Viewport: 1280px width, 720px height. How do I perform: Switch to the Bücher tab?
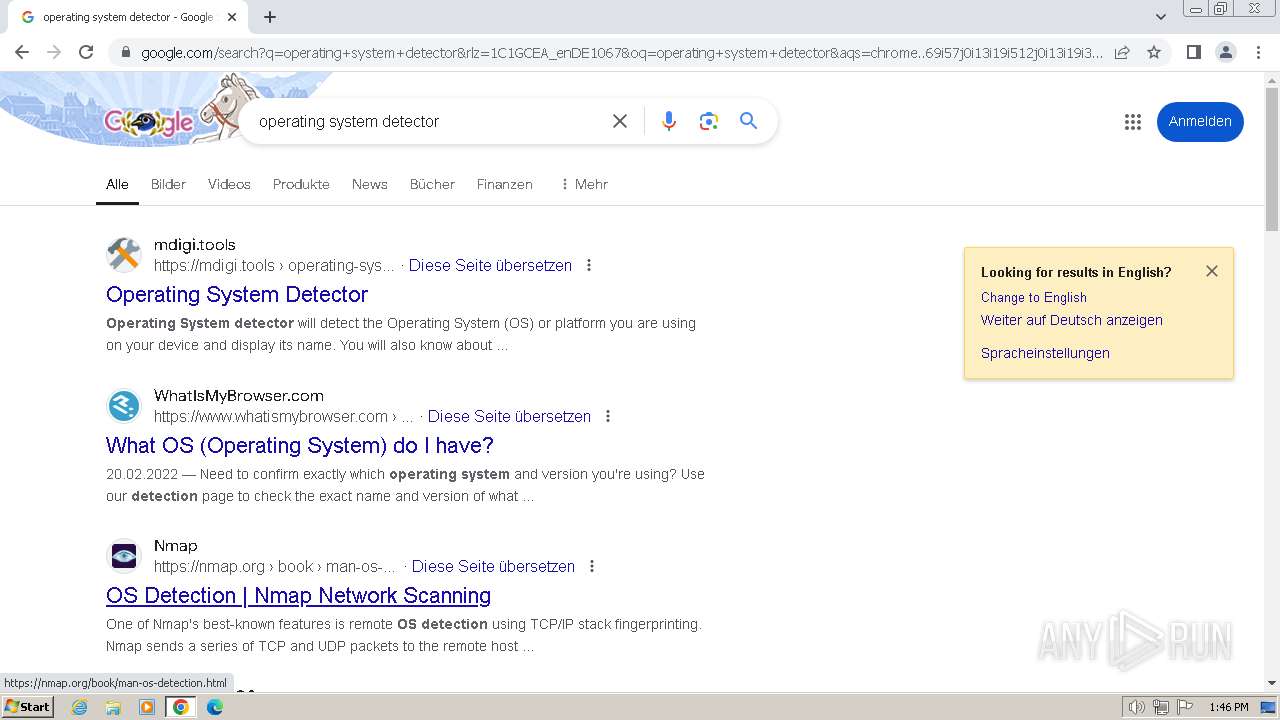(432, 184)
